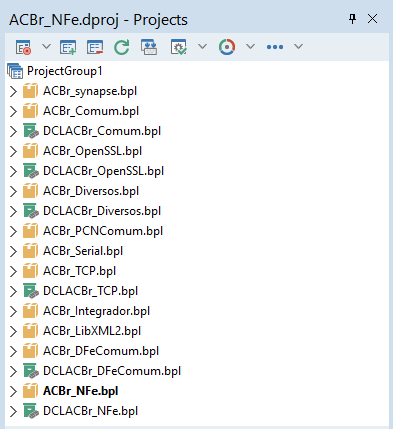
Task: Expand ACBr_OpenSSL.bpl node
Action: pos(13,151)
